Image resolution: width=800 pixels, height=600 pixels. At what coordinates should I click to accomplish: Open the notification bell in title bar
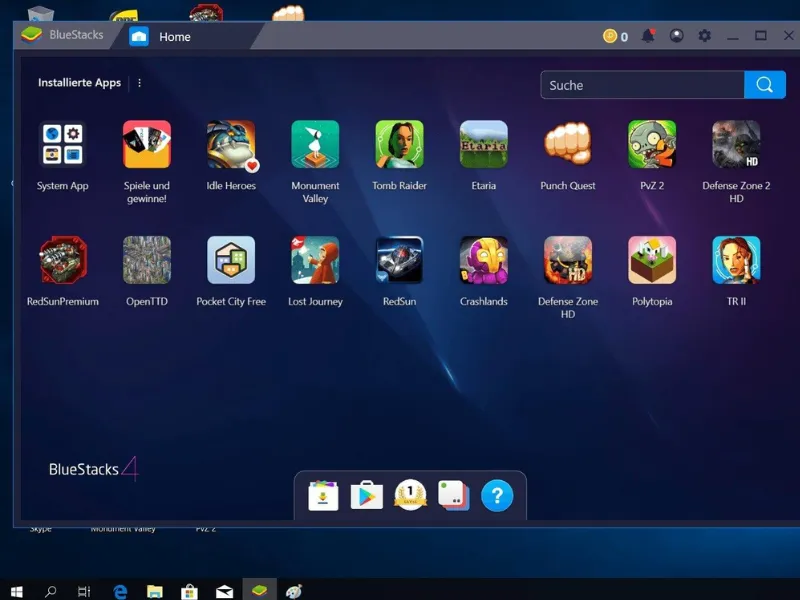point(648,36)
